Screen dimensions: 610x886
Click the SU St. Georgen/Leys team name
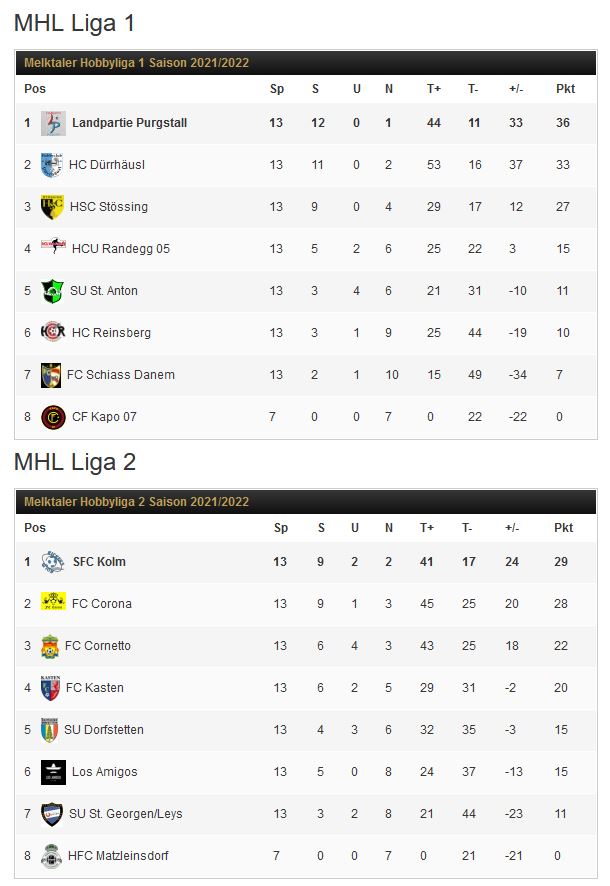tap(125, 814)
